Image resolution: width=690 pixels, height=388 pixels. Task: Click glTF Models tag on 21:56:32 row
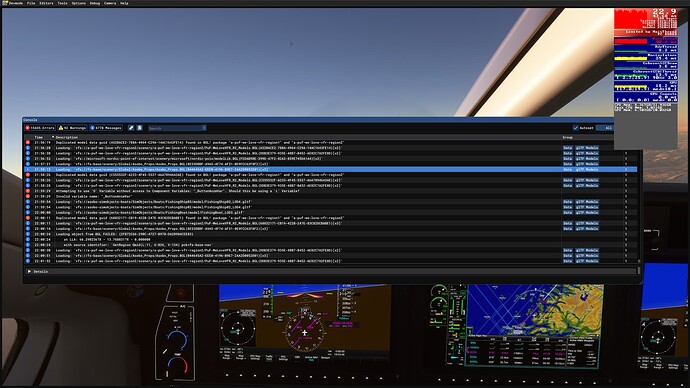(x=587, y=158)
